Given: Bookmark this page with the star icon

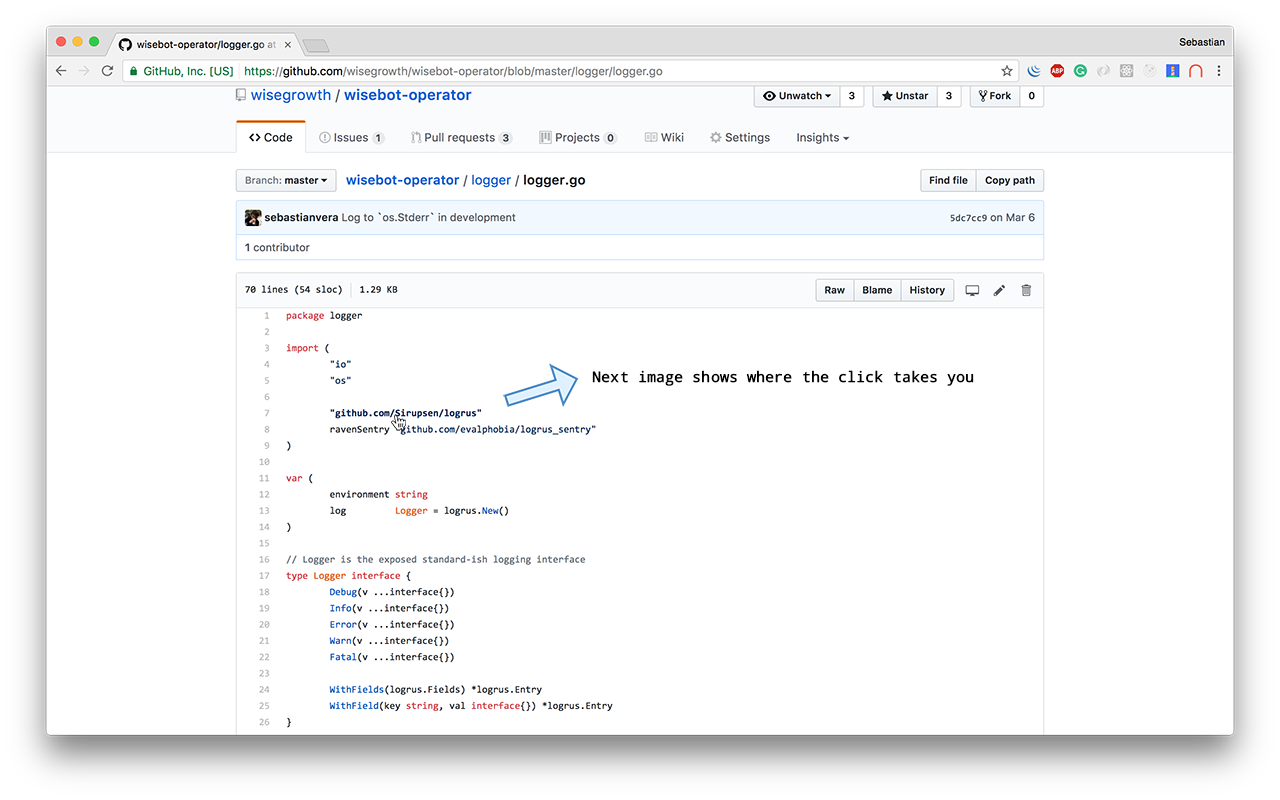Looking at the screenshot, I should pyautogui.click(x=1007, y=71).
